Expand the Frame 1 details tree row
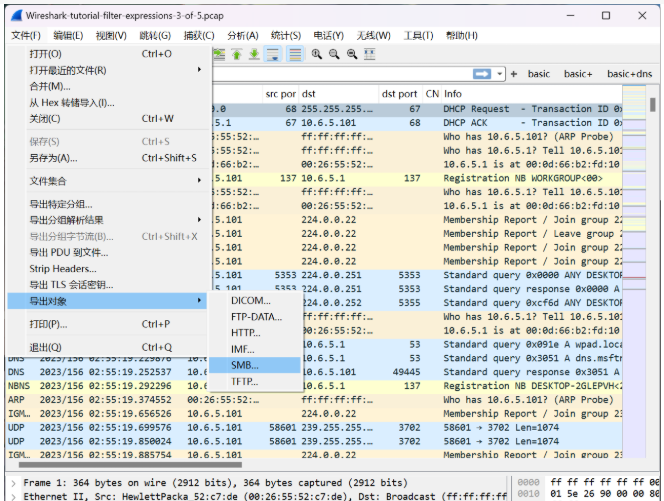The image size is (664, 501). tap(14, 483)
